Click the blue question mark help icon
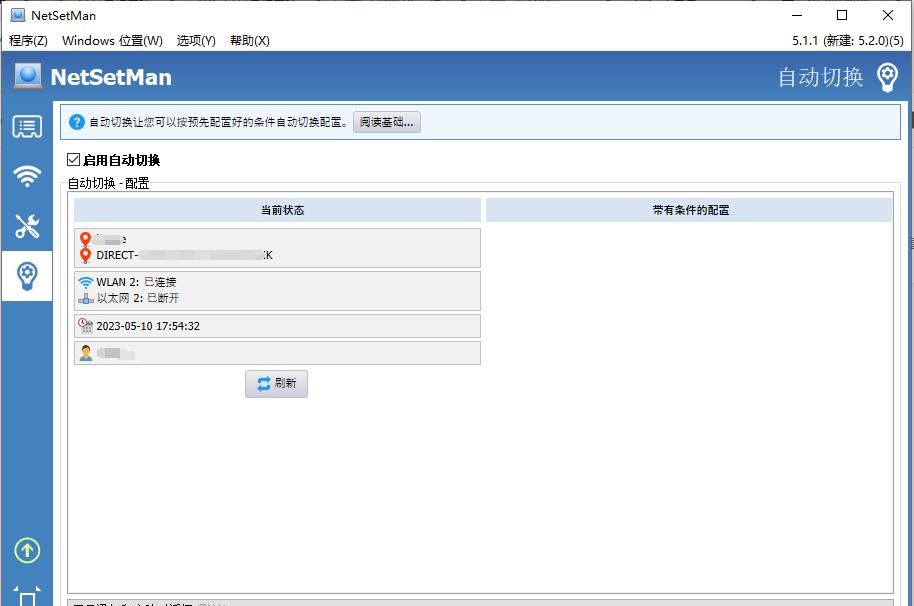Viewport: 914px width, 606px height. point(76,122)
